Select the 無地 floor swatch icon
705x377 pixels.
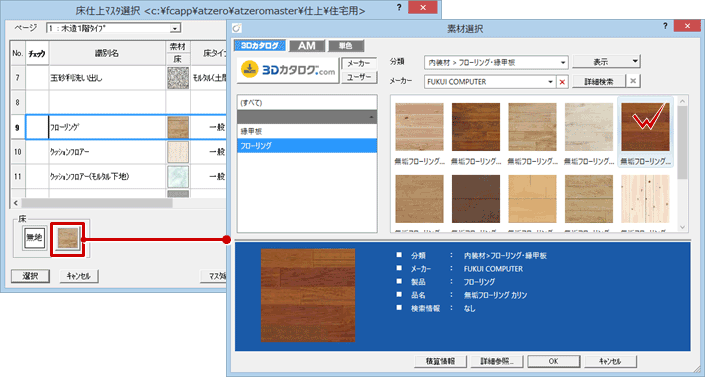click(35, 238)
